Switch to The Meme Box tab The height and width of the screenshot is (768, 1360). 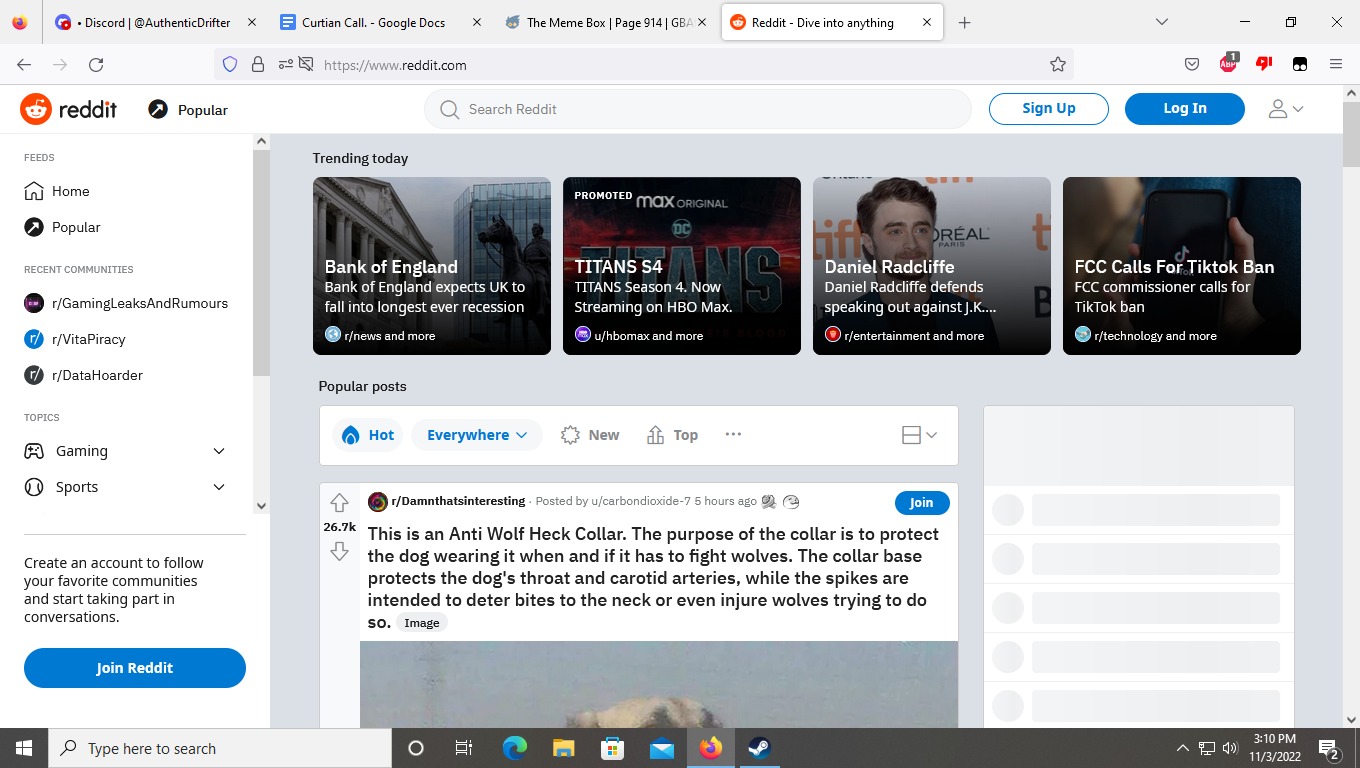point(606,22)
